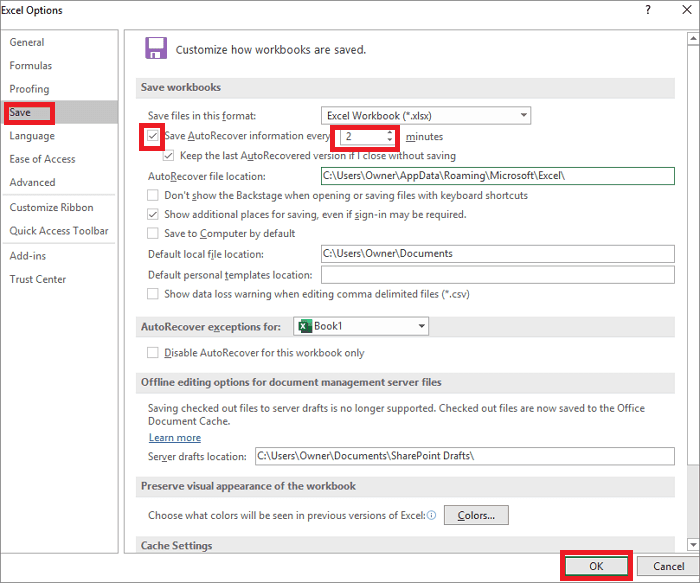The width and height of the screenshot is (700, 583).
Task: Click the Server drafts location field
Action: [465, 456]
